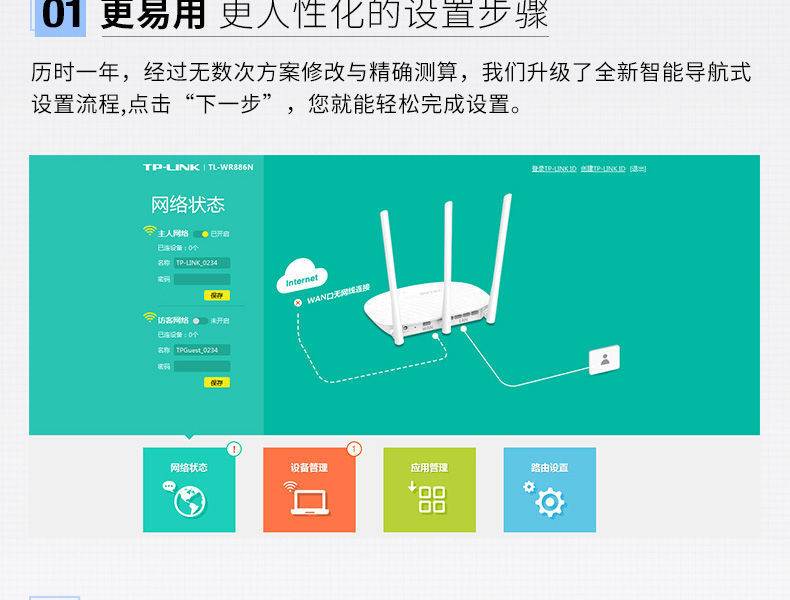Open the 路由设置 gears tile

(550, 490)
